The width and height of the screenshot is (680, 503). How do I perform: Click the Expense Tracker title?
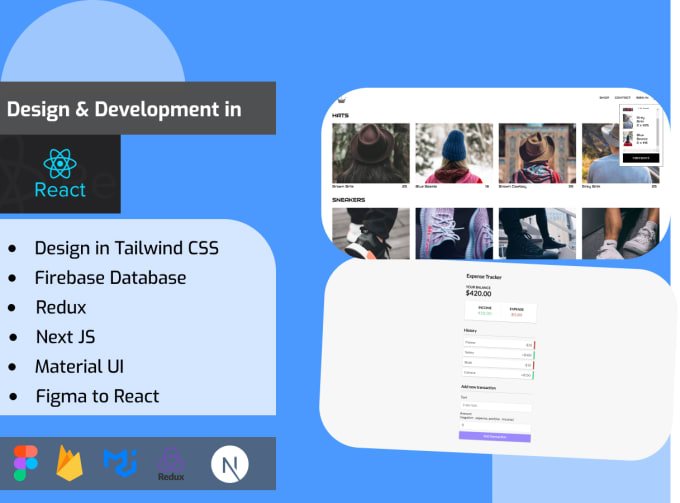tap(484, 277)
